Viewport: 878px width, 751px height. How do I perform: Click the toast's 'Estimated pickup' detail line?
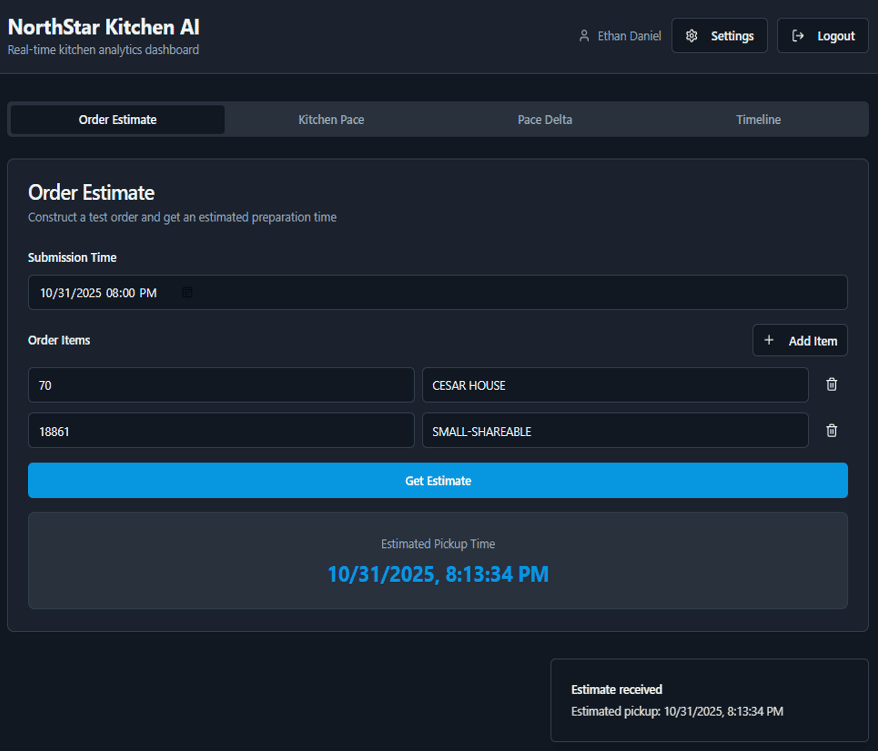[x=677, y=711]
